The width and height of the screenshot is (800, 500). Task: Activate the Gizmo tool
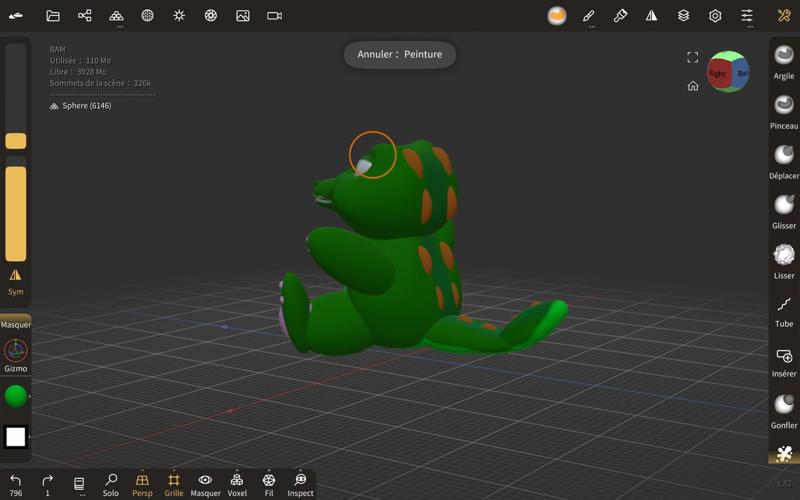click(x=16, y=356)
